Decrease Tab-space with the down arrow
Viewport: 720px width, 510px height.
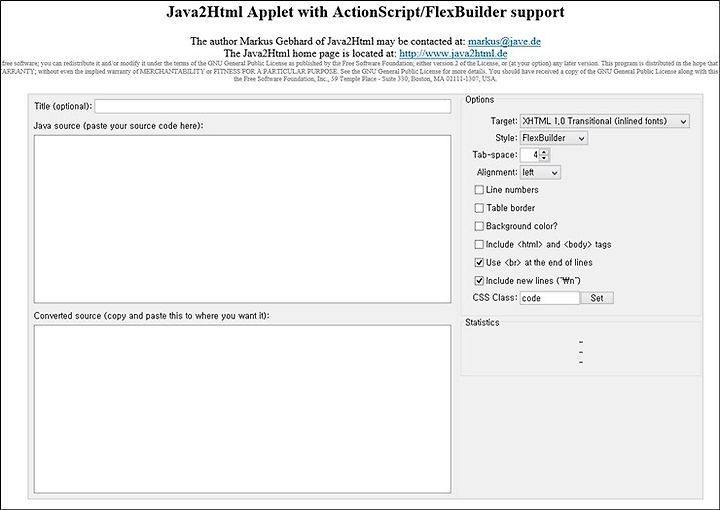[544, 158]
